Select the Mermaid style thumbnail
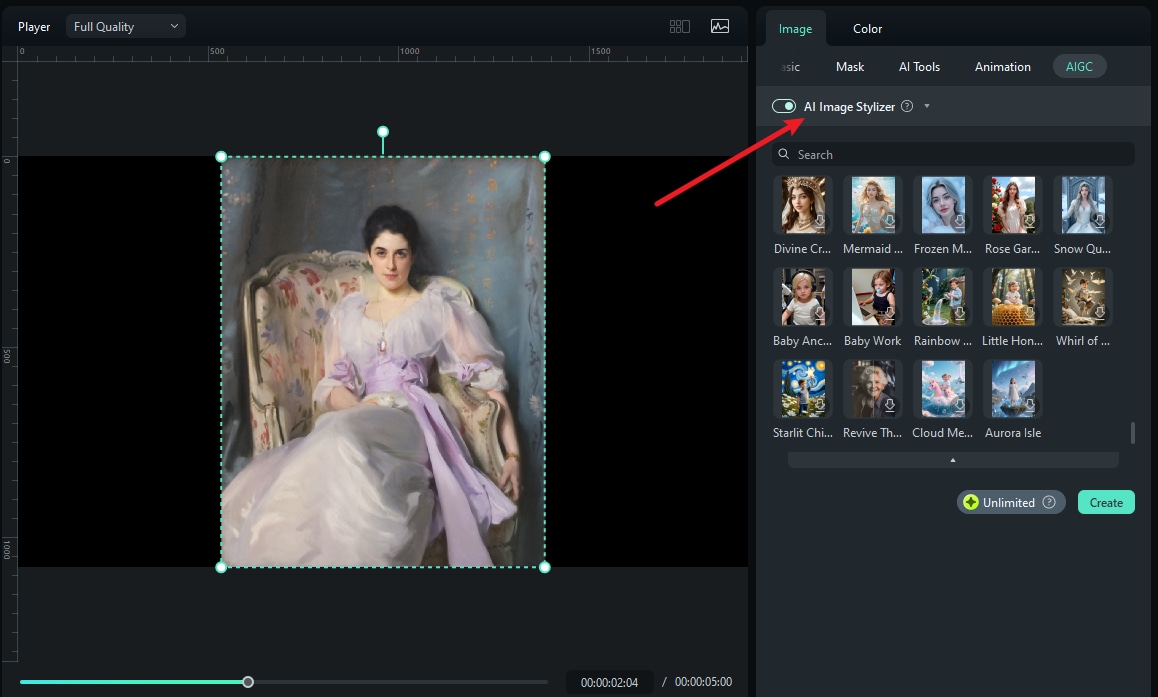1158x697 pixels. point(873,205)
